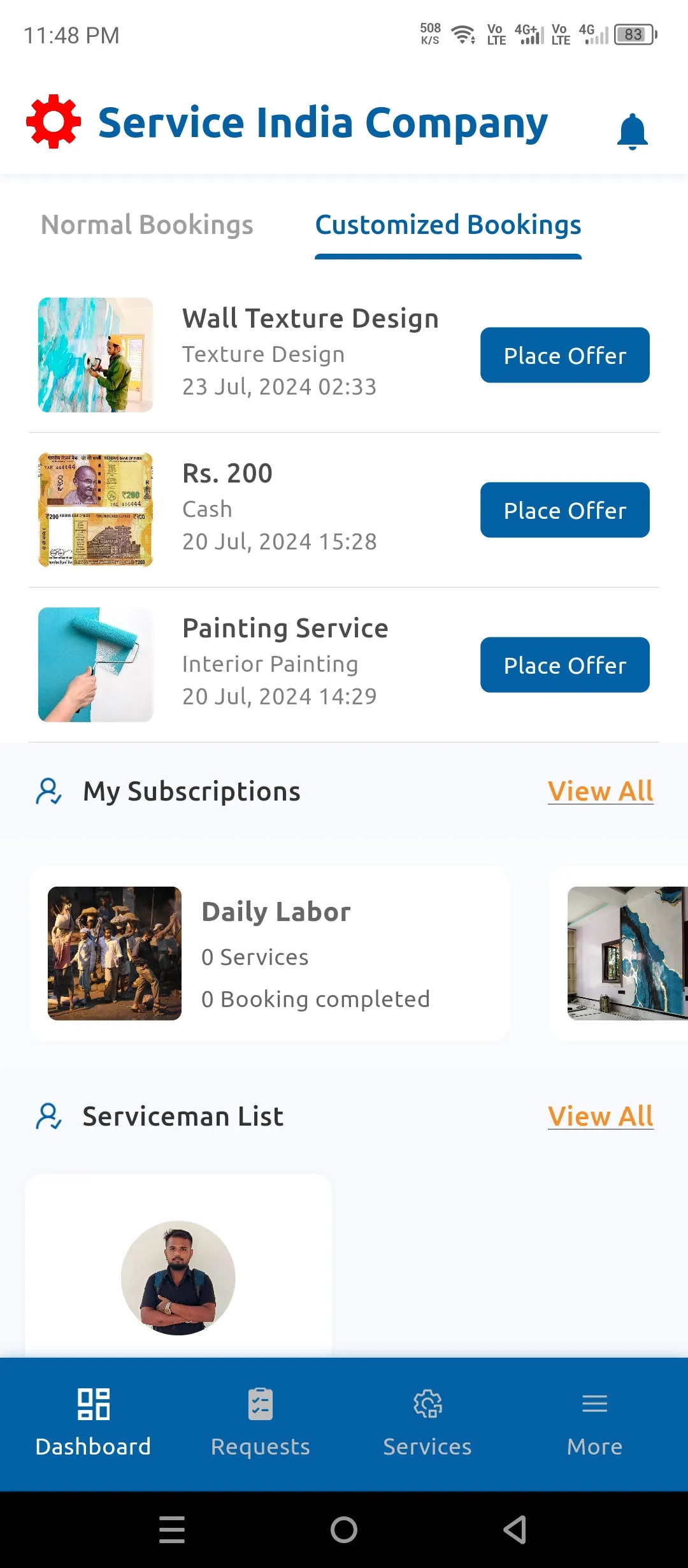Tap the My Subscriptions user icon
Viewport: 688px width, 1568px height.
48,791
